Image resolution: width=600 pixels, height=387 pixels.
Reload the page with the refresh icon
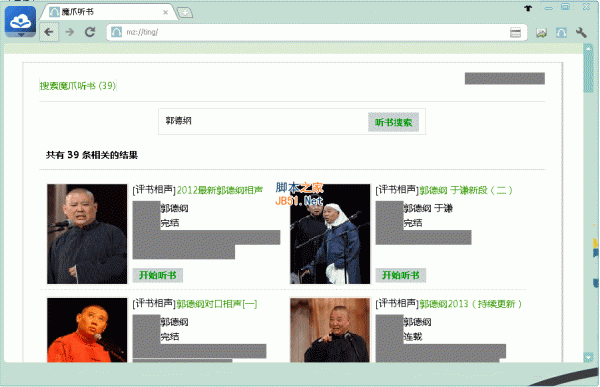[90, 32]
